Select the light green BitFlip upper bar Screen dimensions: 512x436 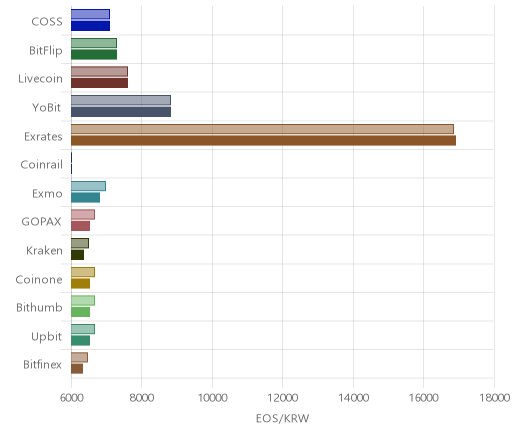tap(94, 43)
